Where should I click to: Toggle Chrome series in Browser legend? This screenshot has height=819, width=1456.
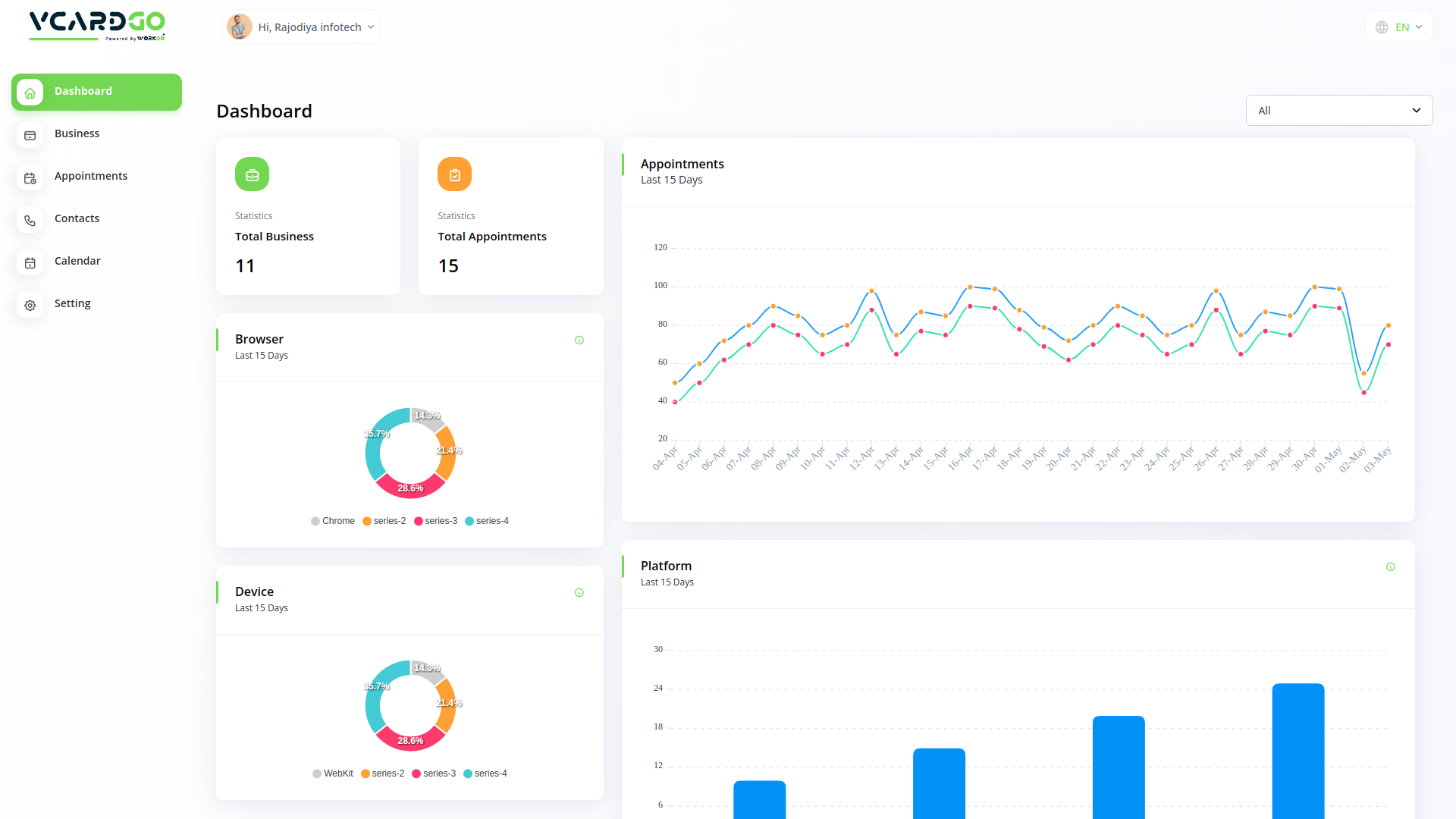(333, 521)
